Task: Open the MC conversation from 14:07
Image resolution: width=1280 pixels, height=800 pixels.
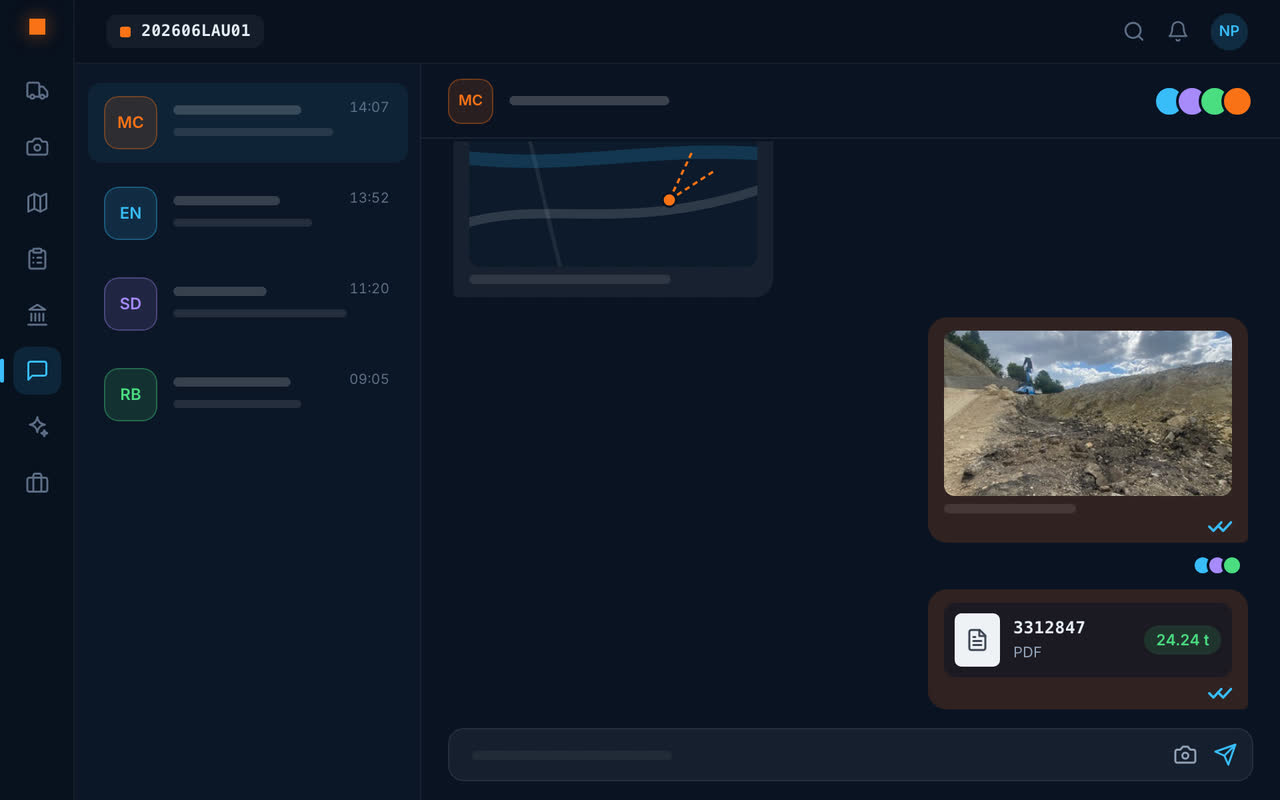Action: point(247,123)
